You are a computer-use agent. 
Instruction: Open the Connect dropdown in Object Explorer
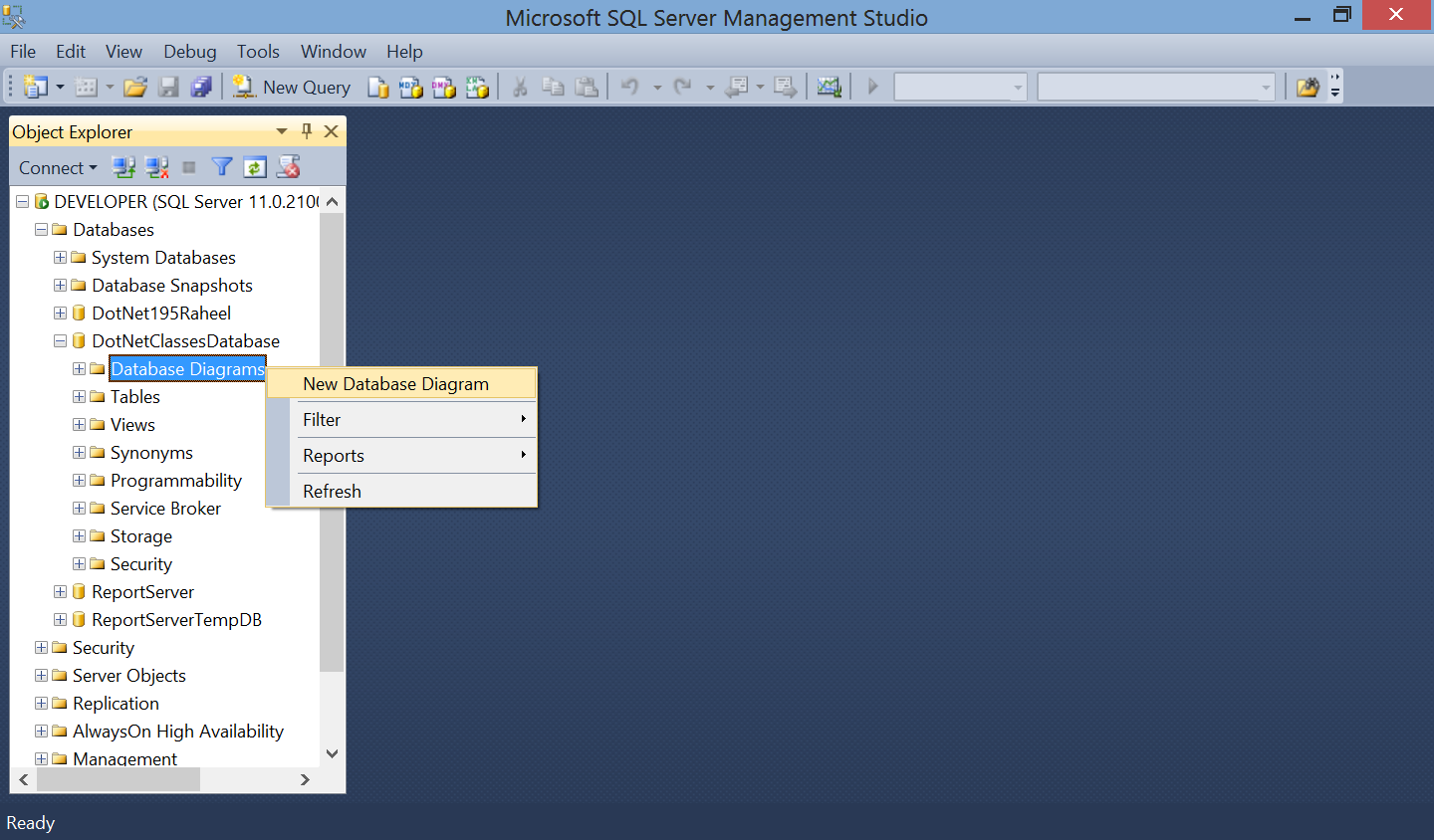(x=58, y=168)
